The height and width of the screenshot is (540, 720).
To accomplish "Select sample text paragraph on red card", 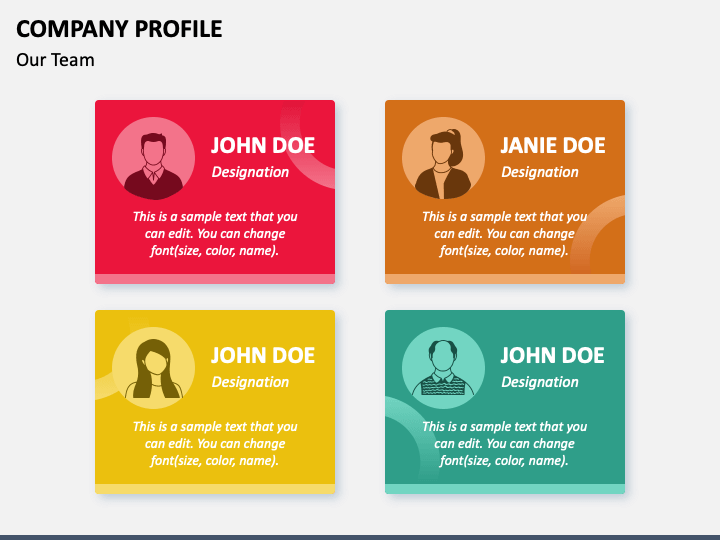I will [215, 234].
